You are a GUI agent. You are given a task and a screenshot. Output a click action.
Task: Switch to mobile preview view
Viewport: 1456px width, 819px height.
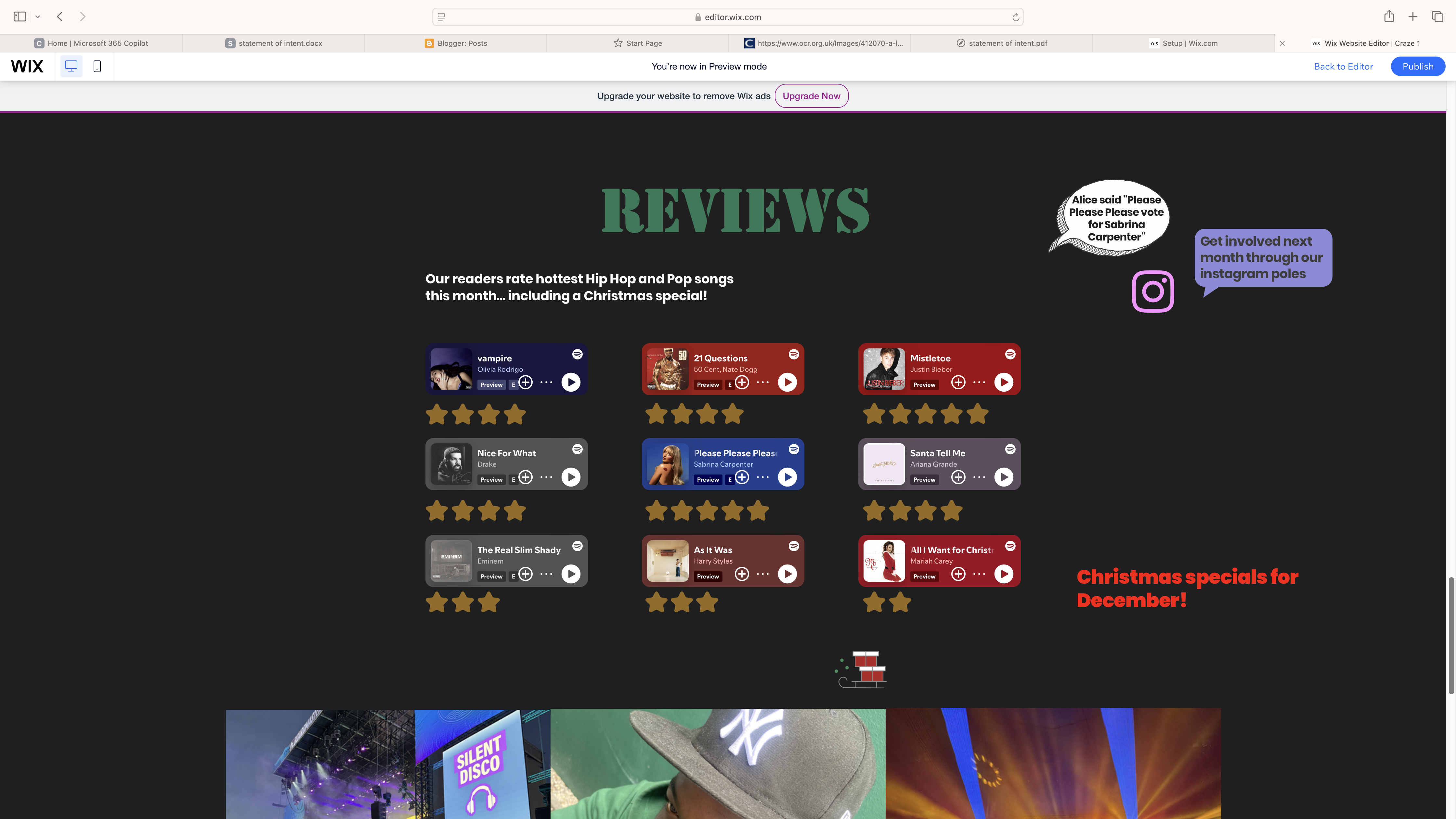(x=97, y=66)
